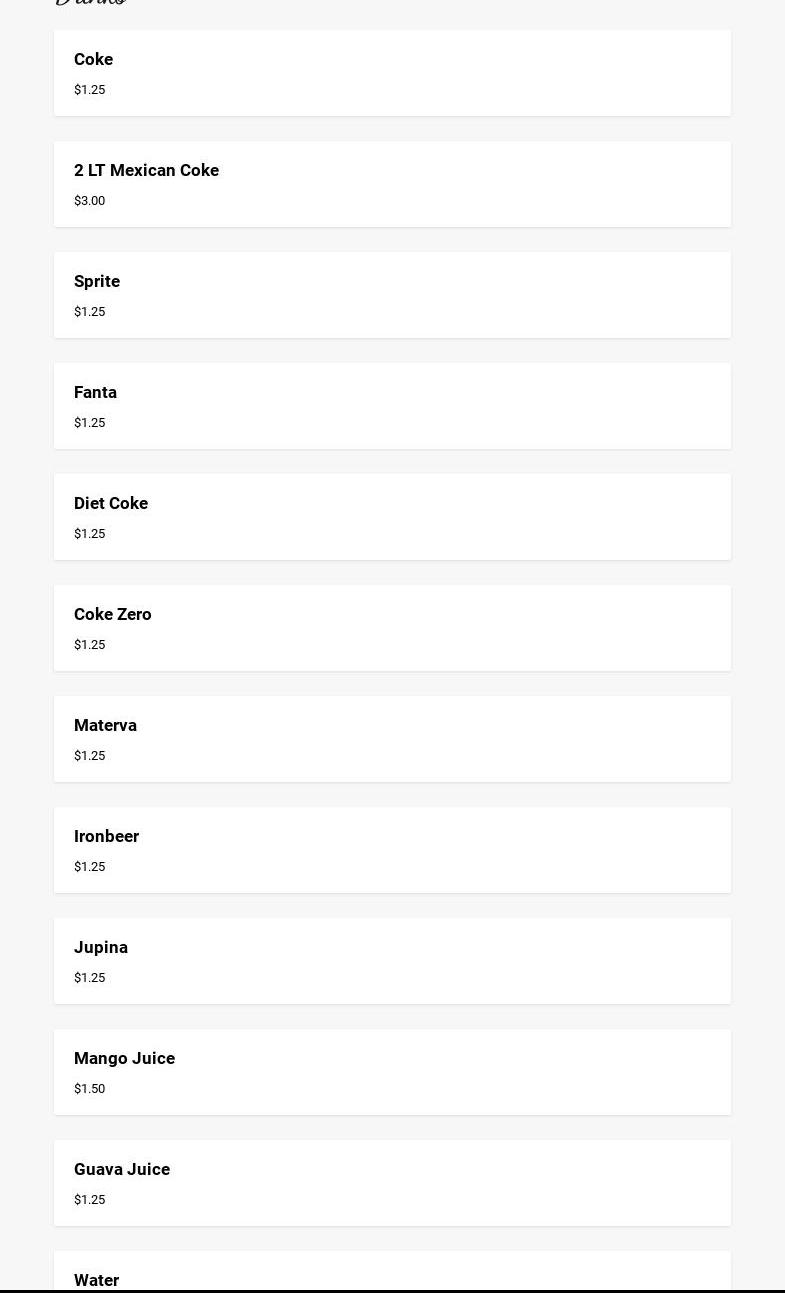785x1293 pixels.
Task: Click the $3.00 price label
Action: pos(89,201)
